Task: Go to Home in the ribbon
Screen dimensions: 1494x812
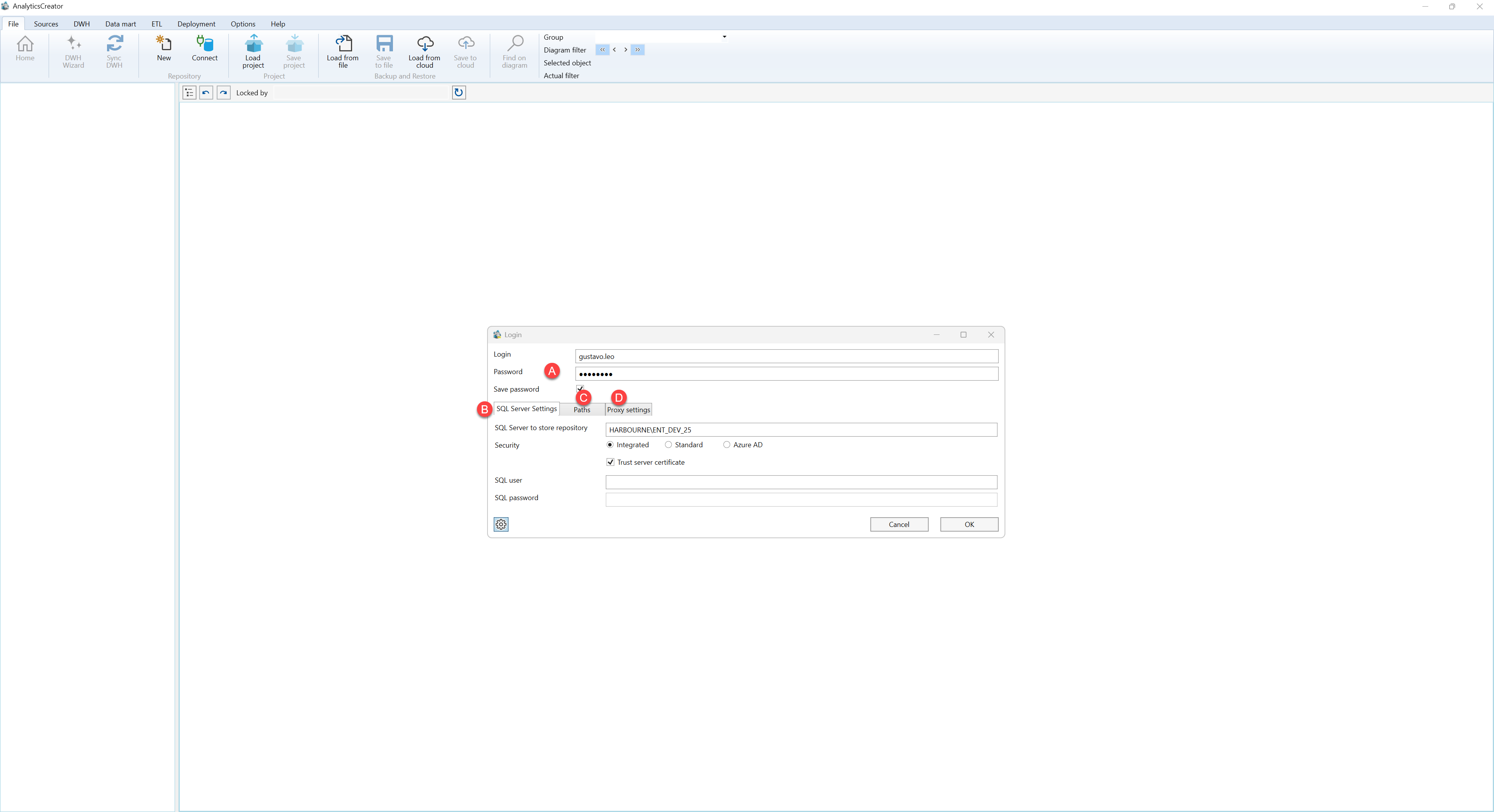Action: [x=25, y=48]
